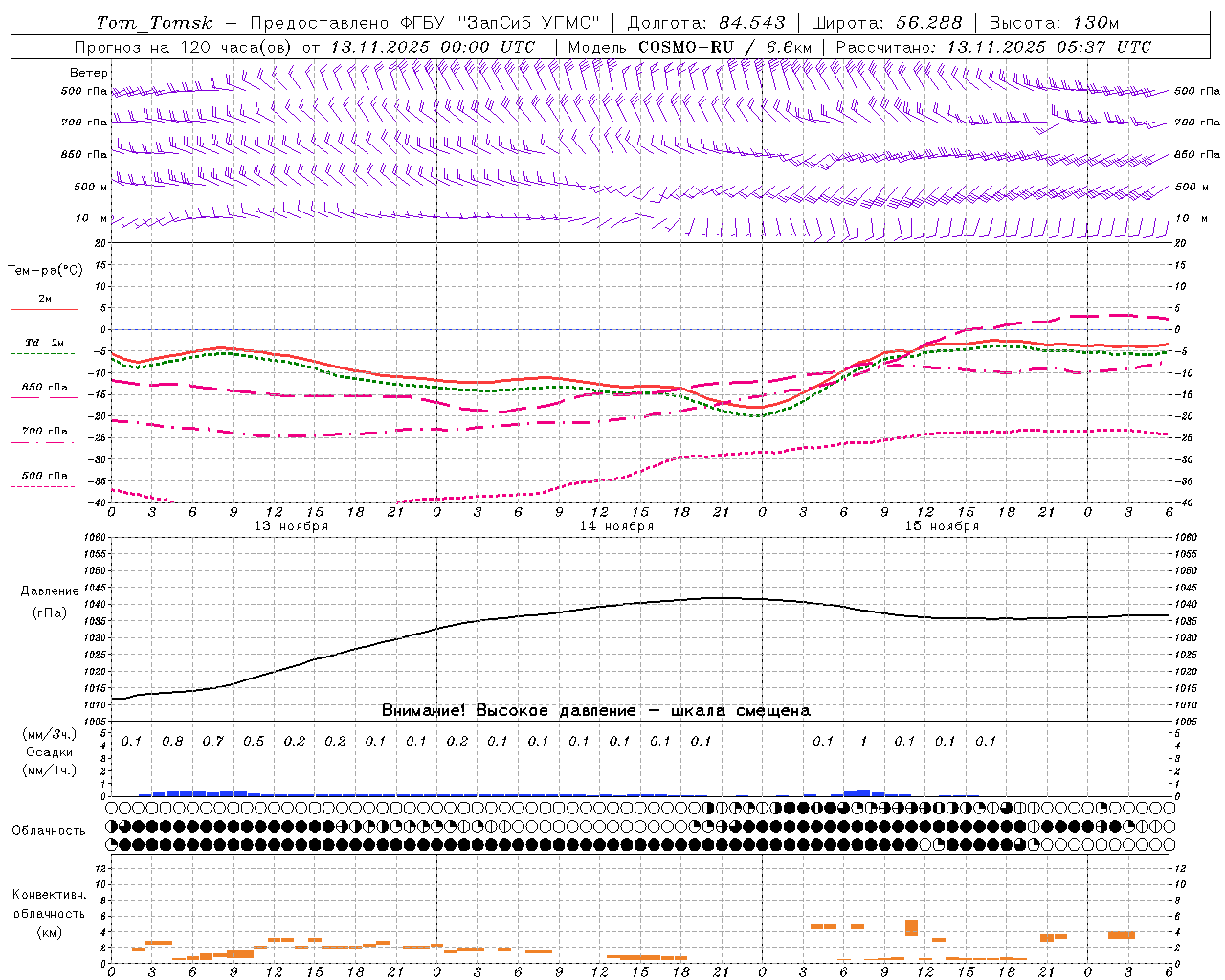Select the Тем-ра(°C) axis title
The width and height of the screenshot is (1225, 980).
(45, 271)
